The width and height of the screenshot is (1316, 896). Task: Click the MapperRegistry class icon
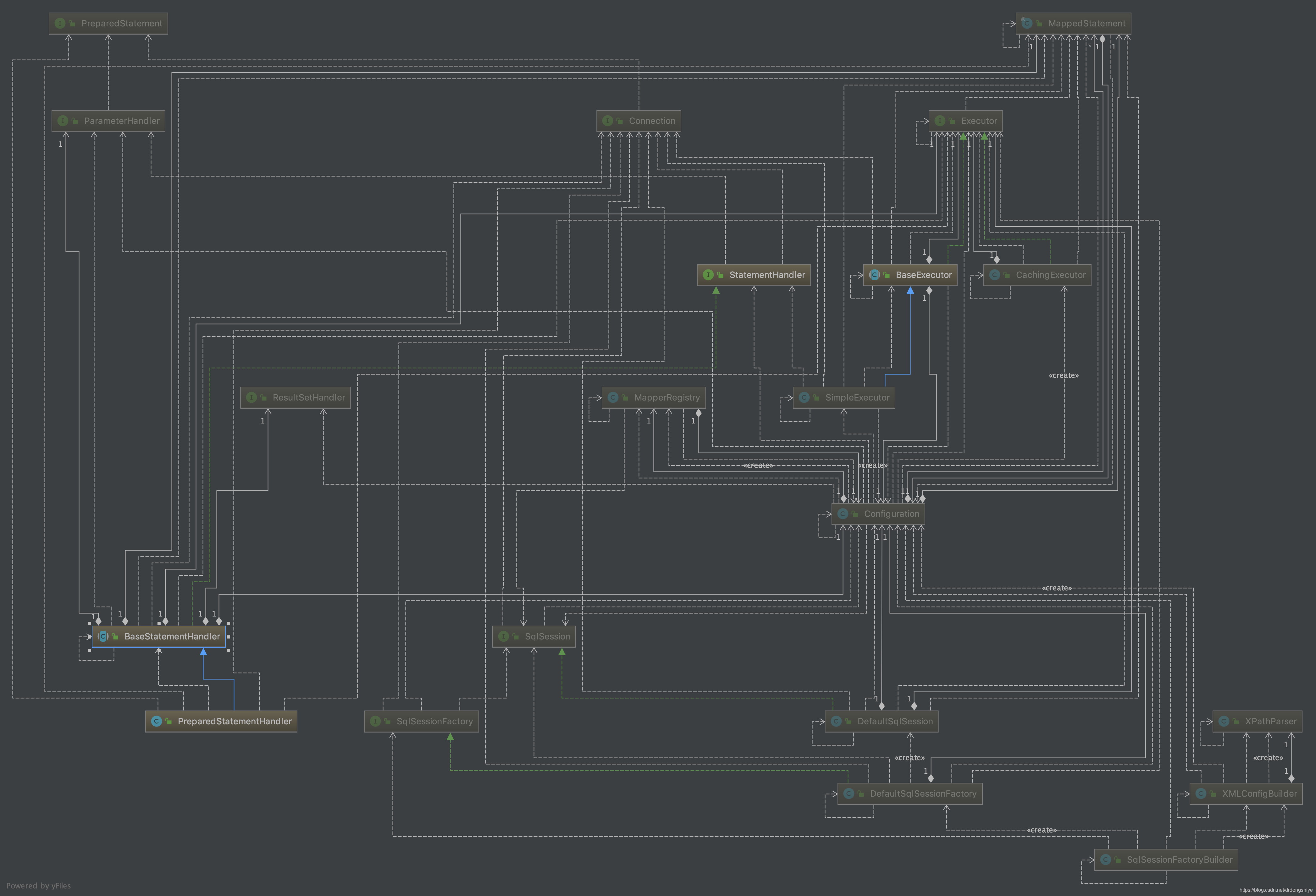pos(613,398)
